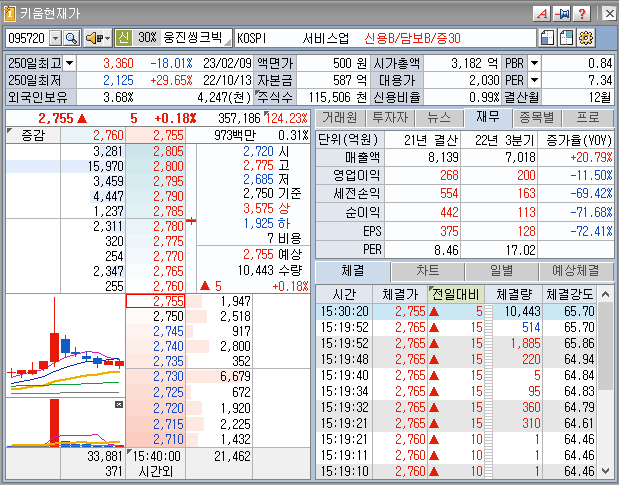Click the 시가총액 value 3,182 억
The height and width of the screenshot is (485, 619).
[474, 63]
